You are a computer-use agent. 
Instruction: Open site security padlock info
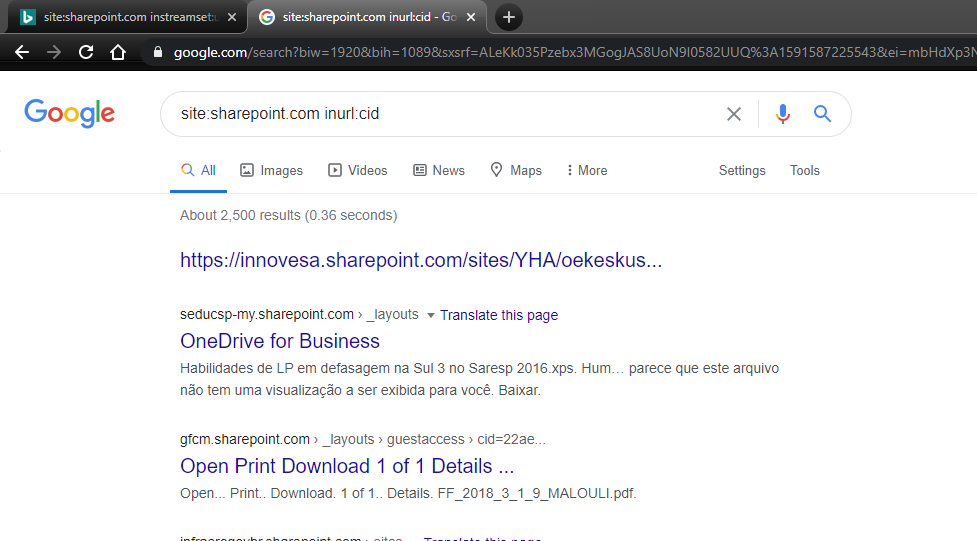[158, 52]
